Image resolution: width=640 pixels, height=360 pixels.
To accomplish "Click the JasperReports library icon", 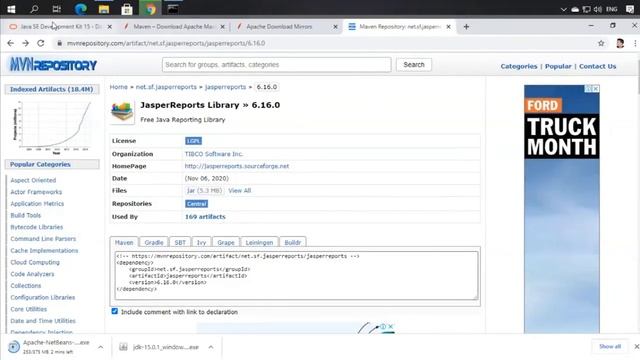I will pyautogui.click(x=122, y=112).
